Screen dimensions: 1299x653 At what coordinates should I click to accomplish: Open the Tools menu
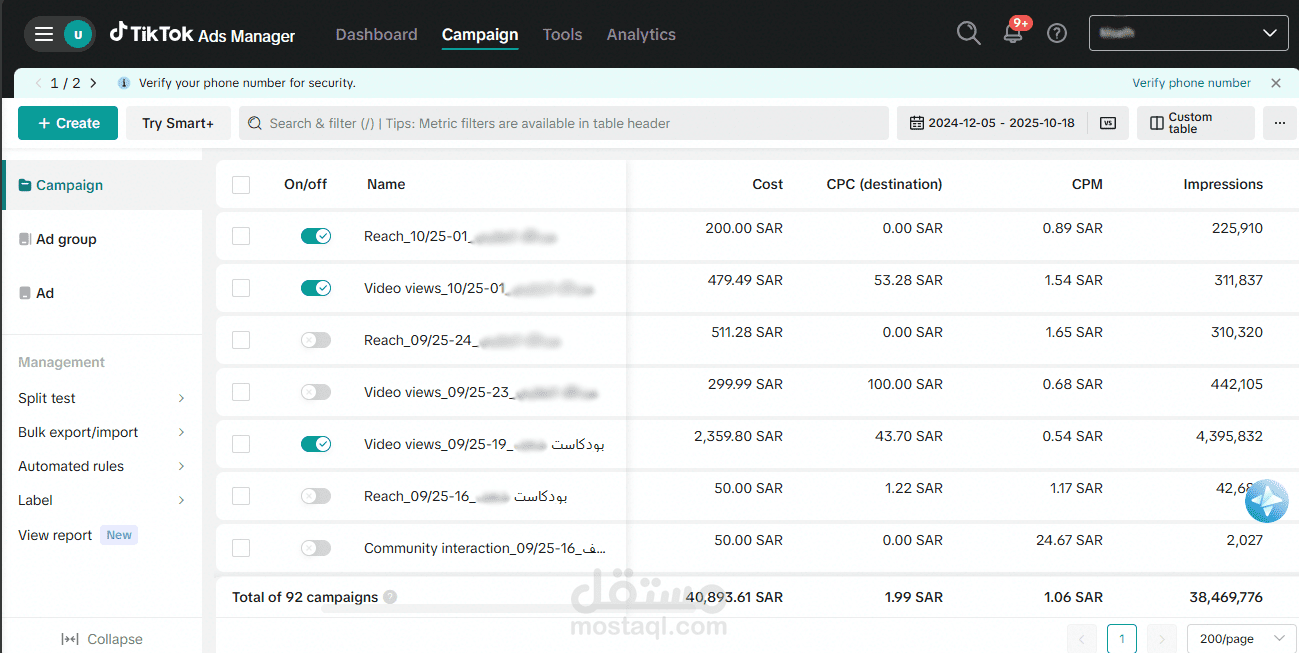[562, 34]
